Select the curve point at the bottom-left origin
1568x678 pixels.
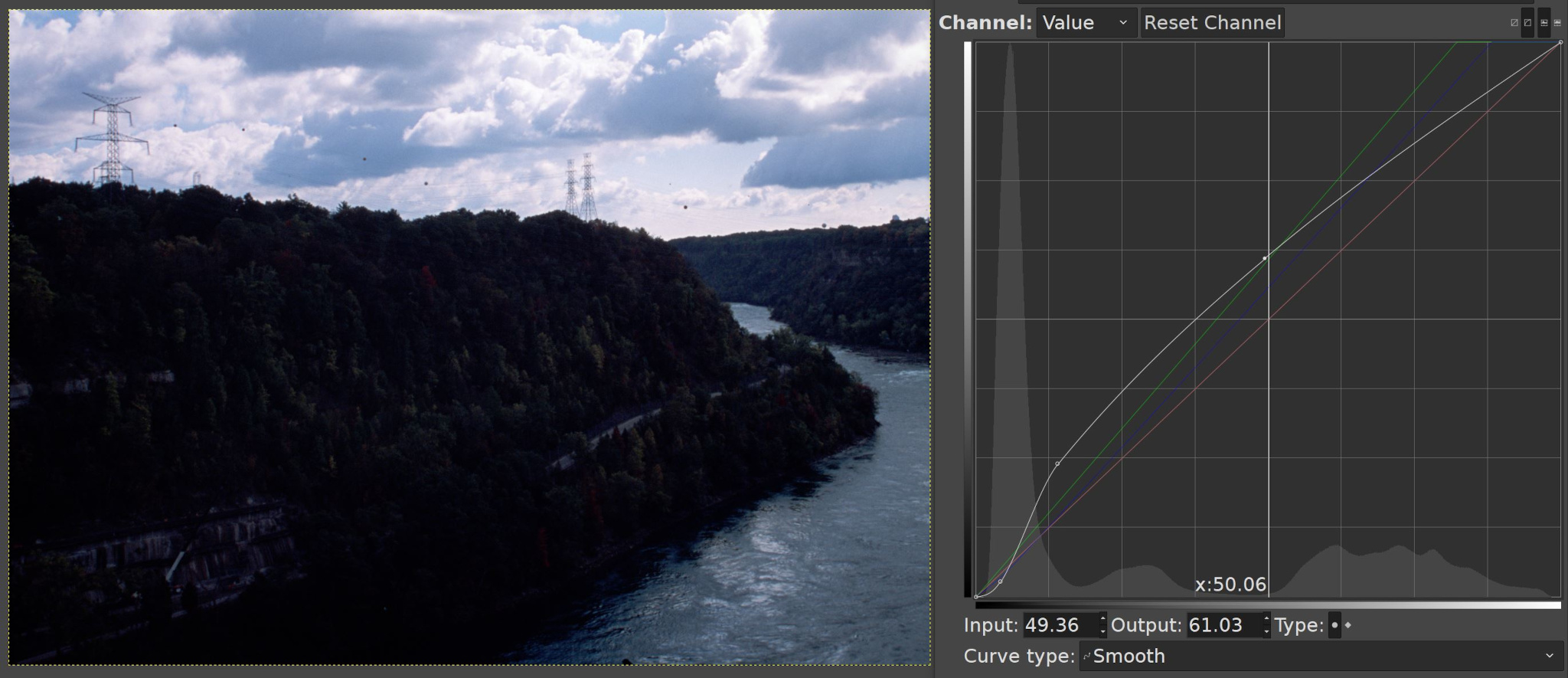pos(976,596)
